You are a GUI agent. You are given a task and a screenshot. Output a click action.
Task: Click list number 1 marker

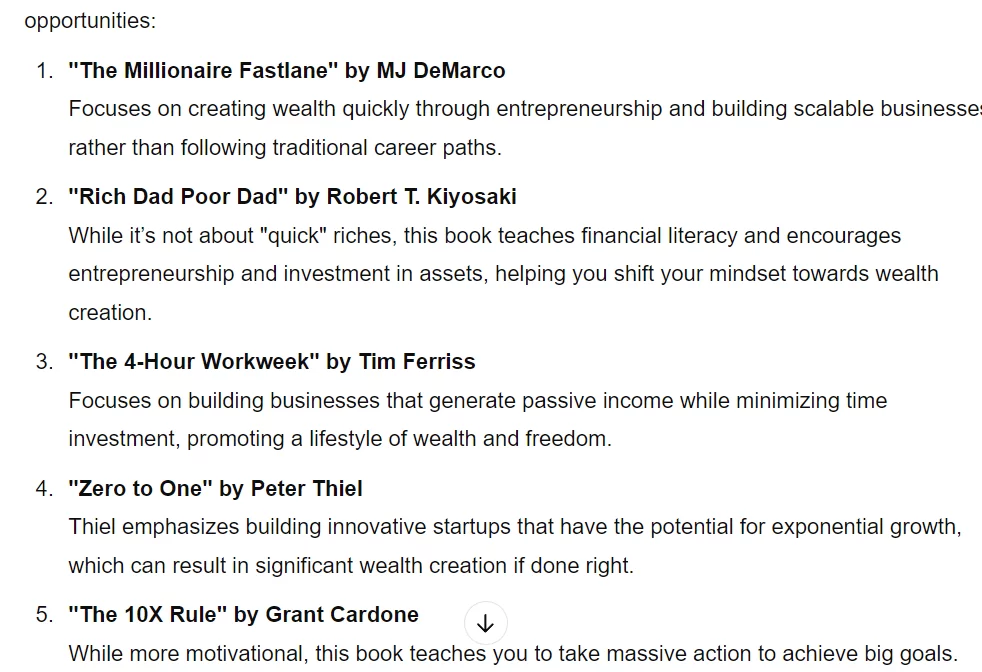pyautogui.click(x=44, y=70)
